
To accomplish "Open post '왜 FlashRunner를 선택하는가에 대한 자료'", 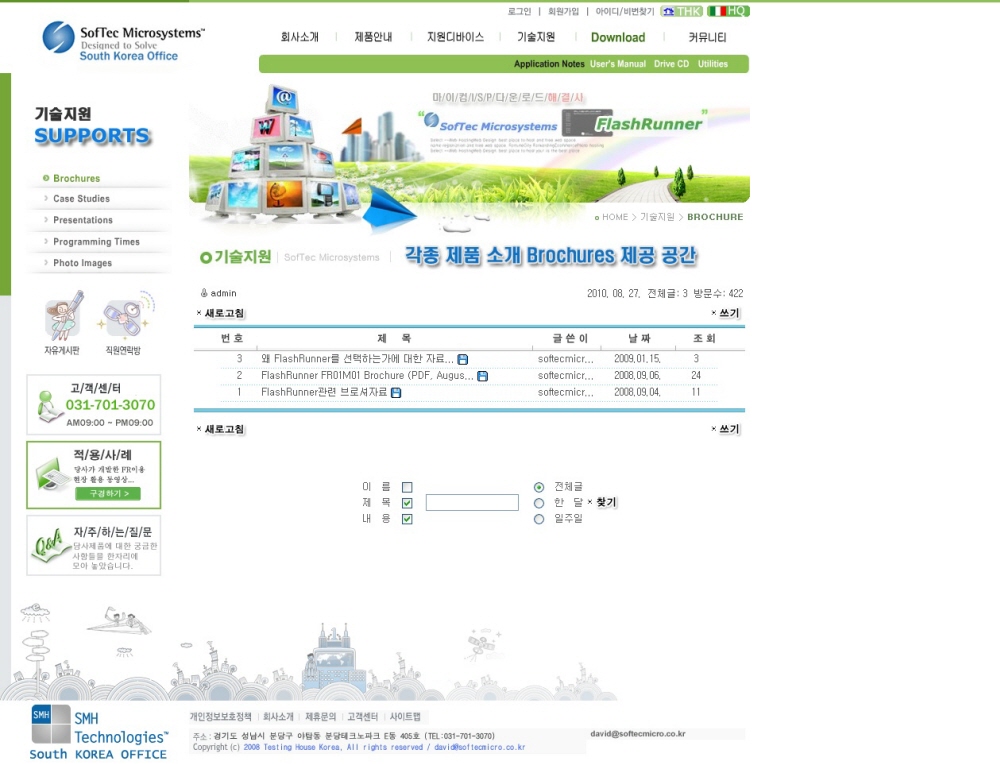I will pos(357,359).
